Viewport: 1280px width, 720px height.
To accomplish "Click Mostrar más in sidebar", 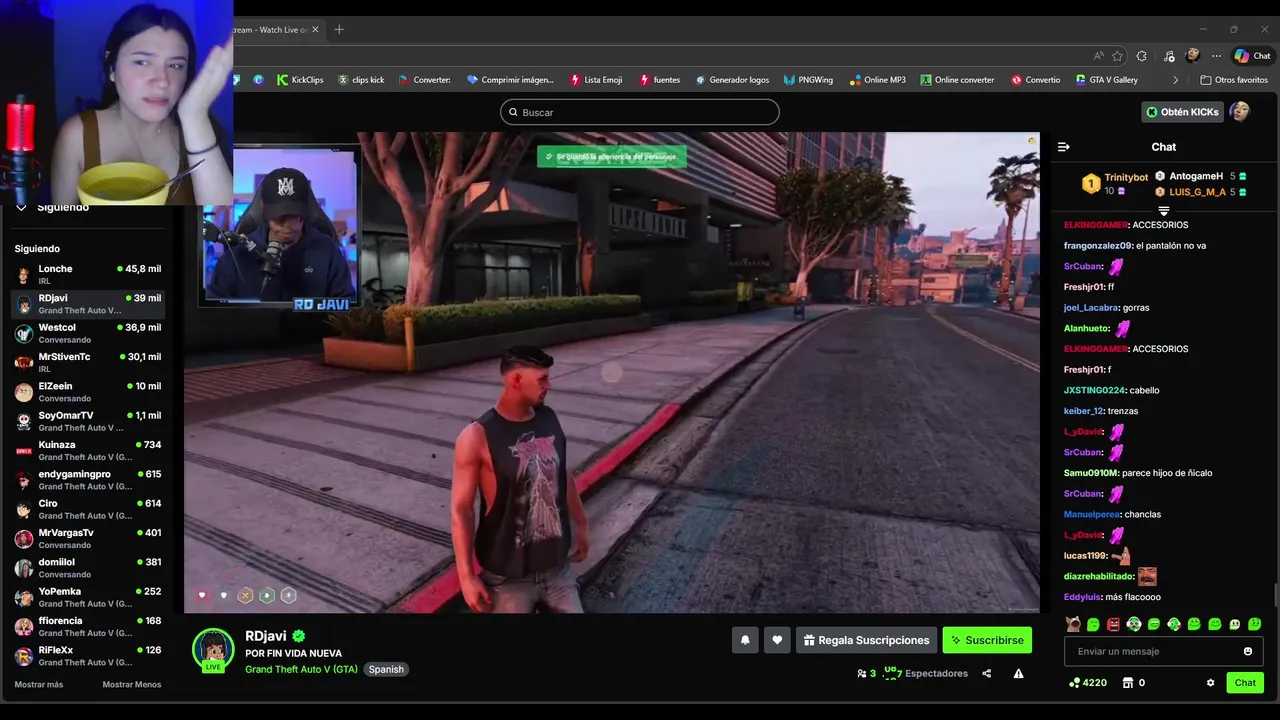I will [39, 684].
